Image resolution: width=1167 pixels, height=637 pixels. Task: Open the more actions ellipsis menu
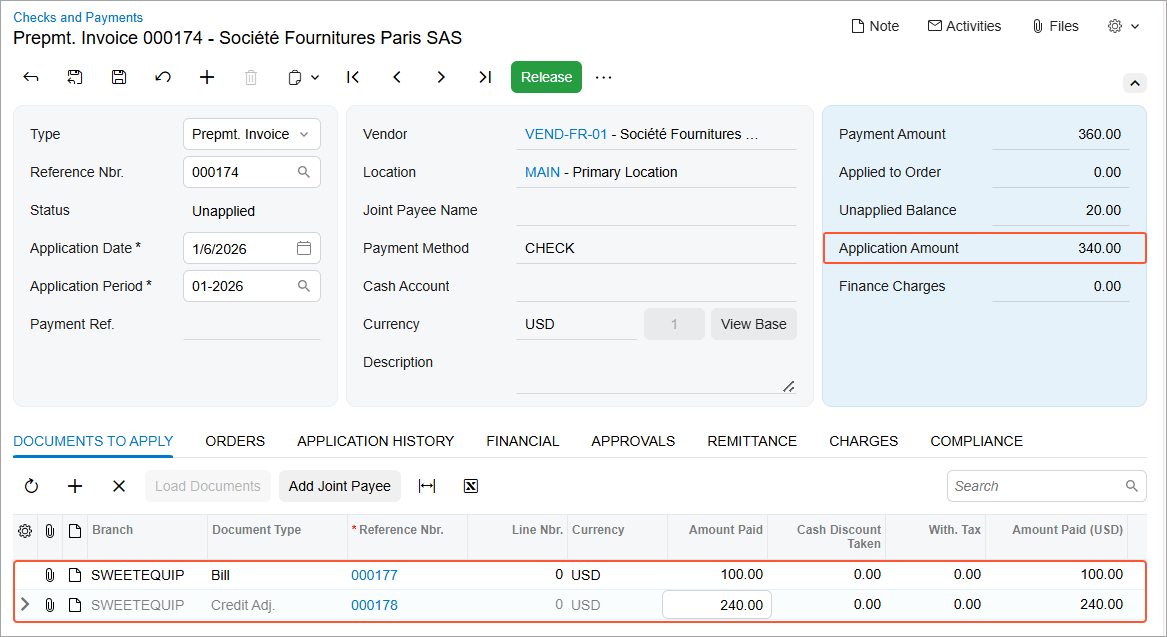604,77
